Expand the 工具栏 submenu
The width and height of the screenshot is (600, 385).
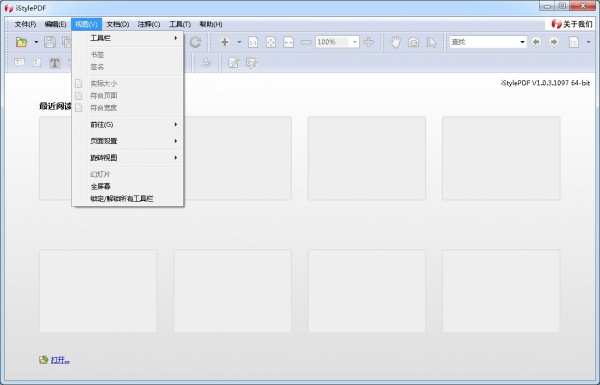[128, 38]
